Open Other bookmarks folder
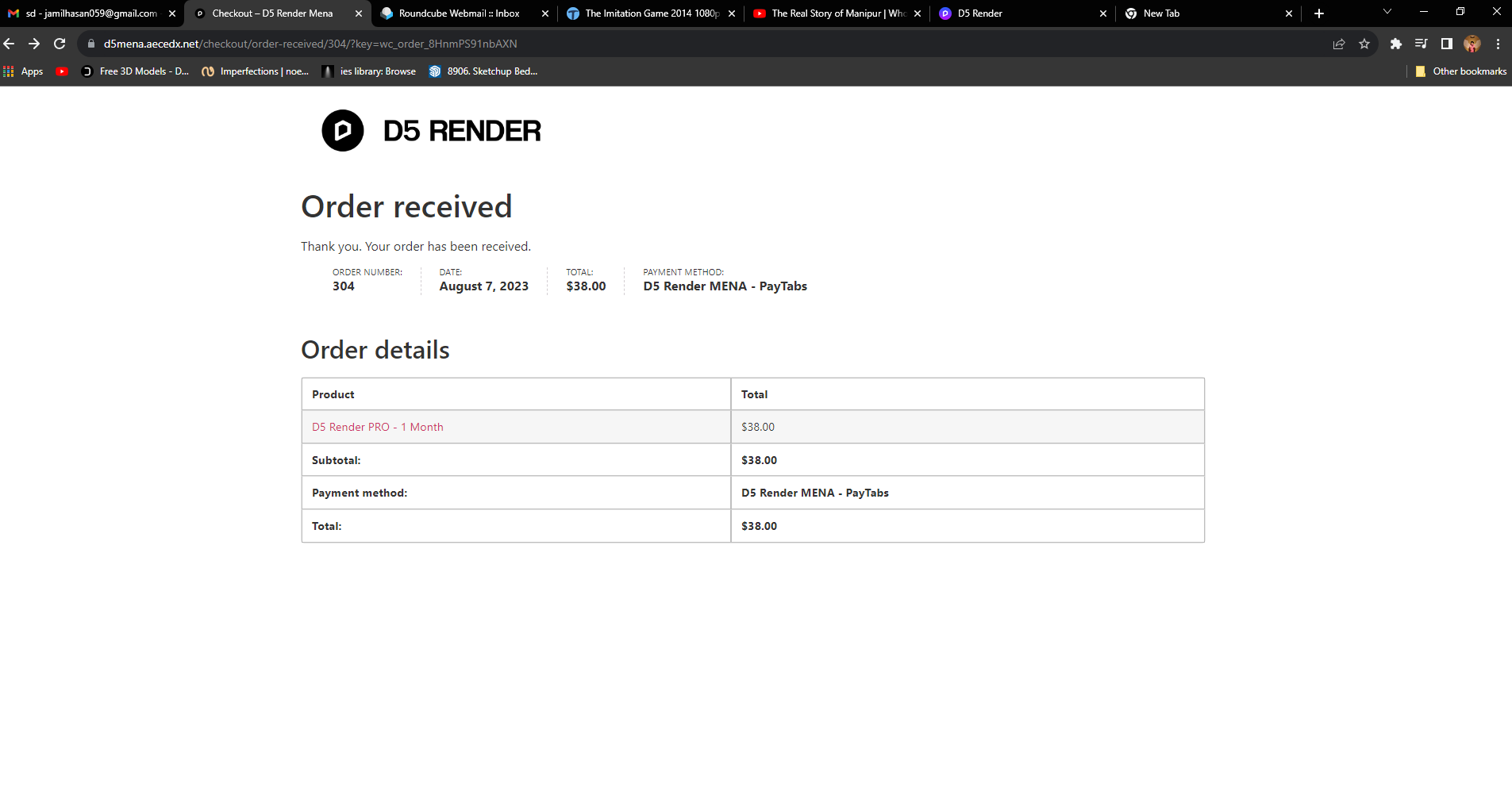Viewport: 1512px width, 810px height. (1460, 71)
